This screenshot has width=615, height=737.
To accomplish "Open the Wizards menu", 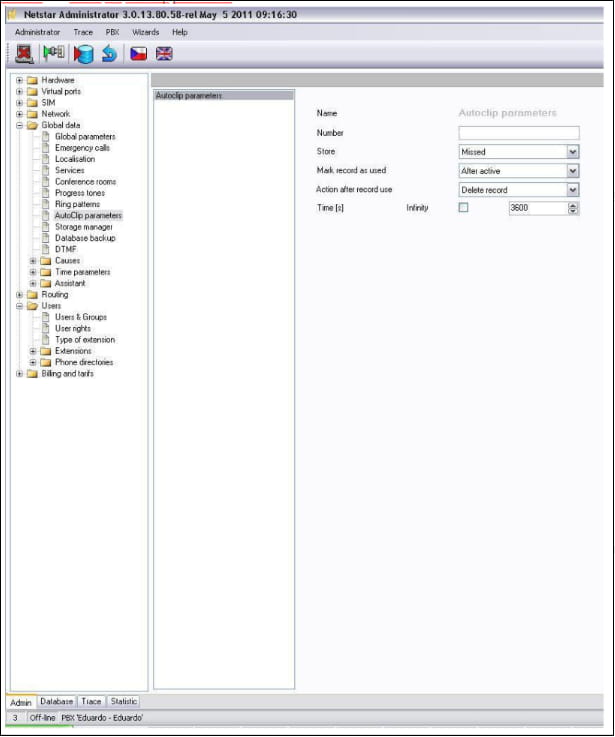I will (145, 32).
